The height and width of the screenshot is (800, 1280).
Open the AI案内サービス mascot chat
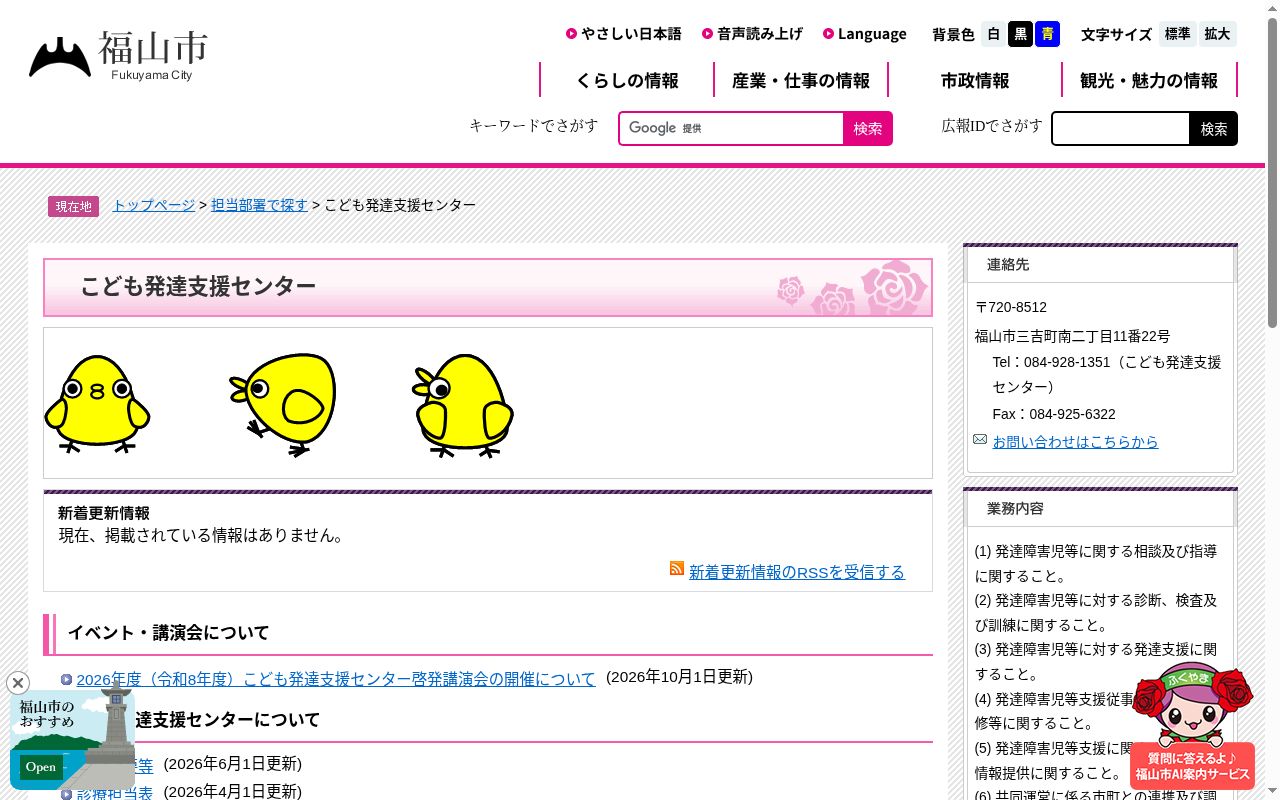click(1192, 726)
